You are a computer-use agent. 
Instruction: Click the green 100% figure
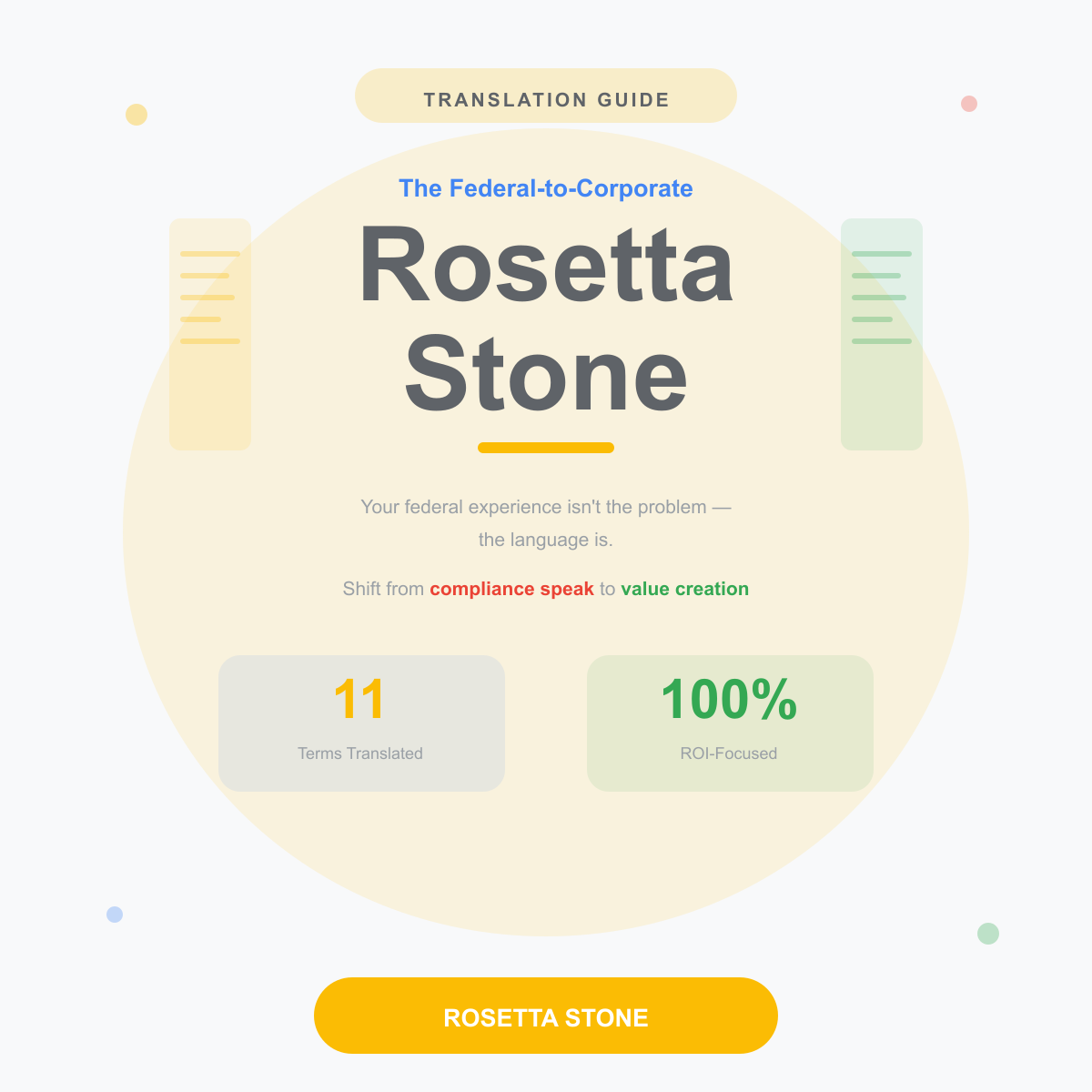point(729,700)
